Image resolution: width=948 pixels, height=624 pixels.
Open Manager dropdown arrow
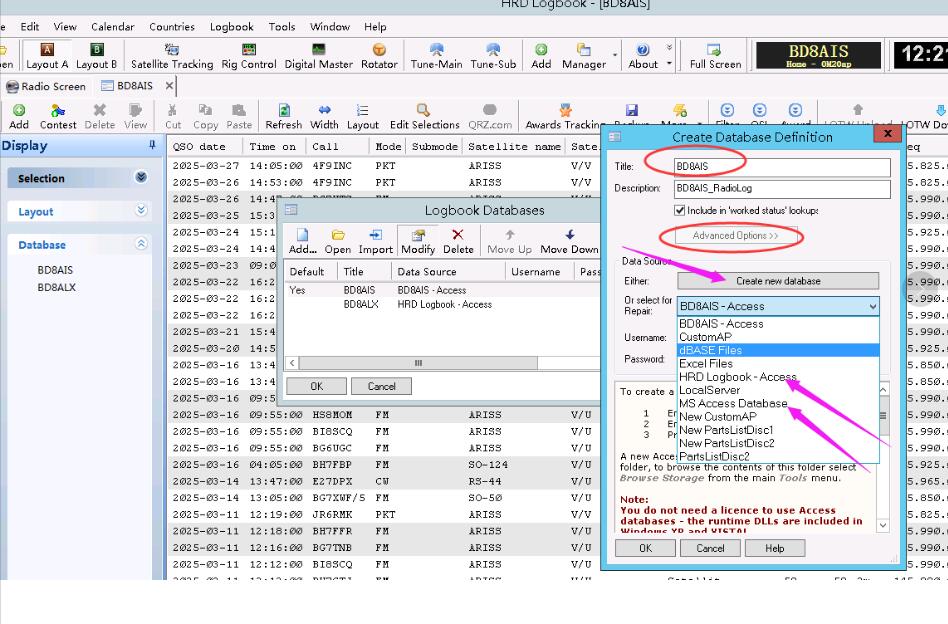coord(615,55)
